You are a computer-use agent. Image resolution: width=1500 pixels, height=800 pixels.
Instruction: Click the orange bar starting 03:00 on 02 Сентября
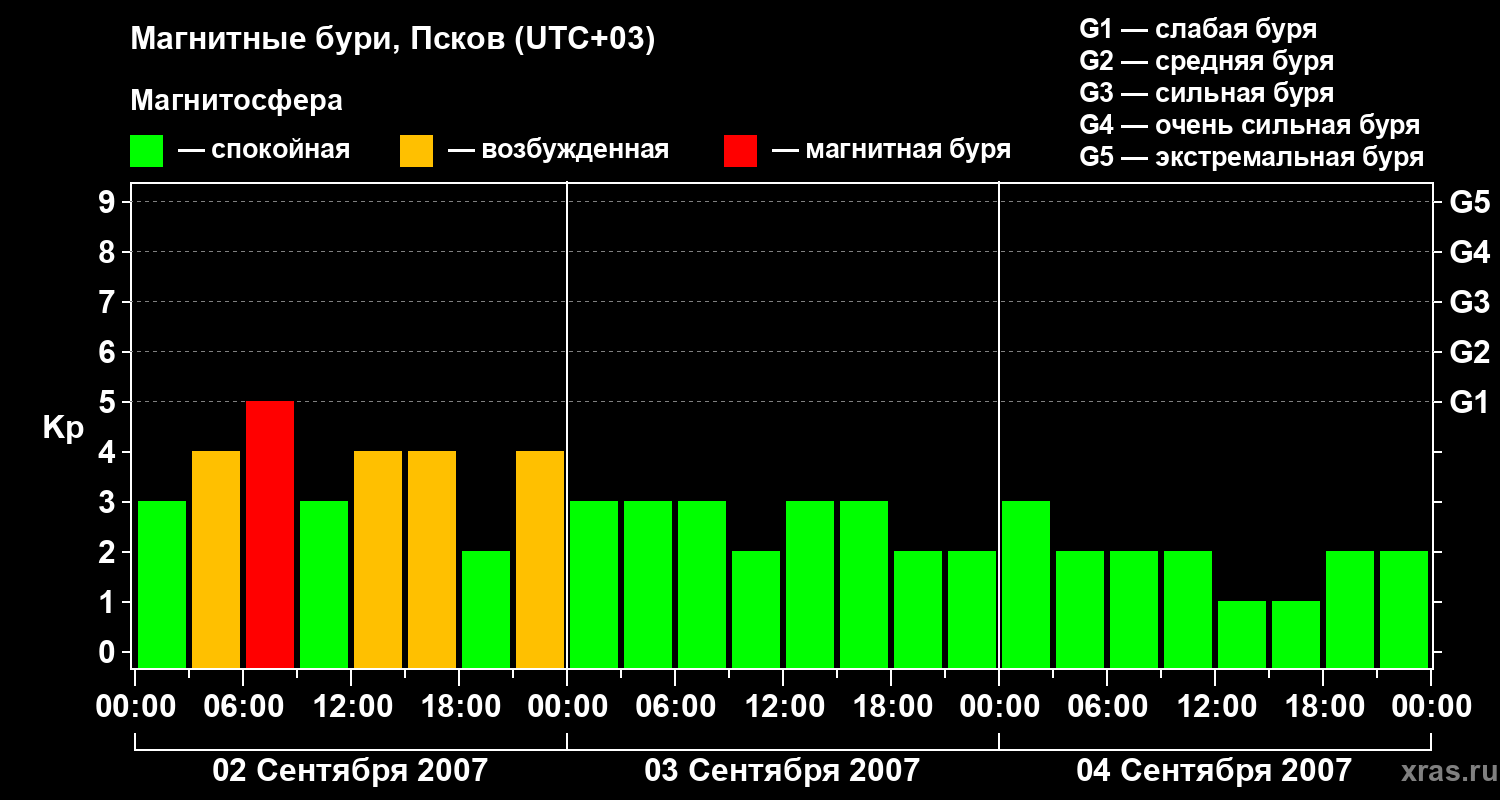[x=216, y=560]
